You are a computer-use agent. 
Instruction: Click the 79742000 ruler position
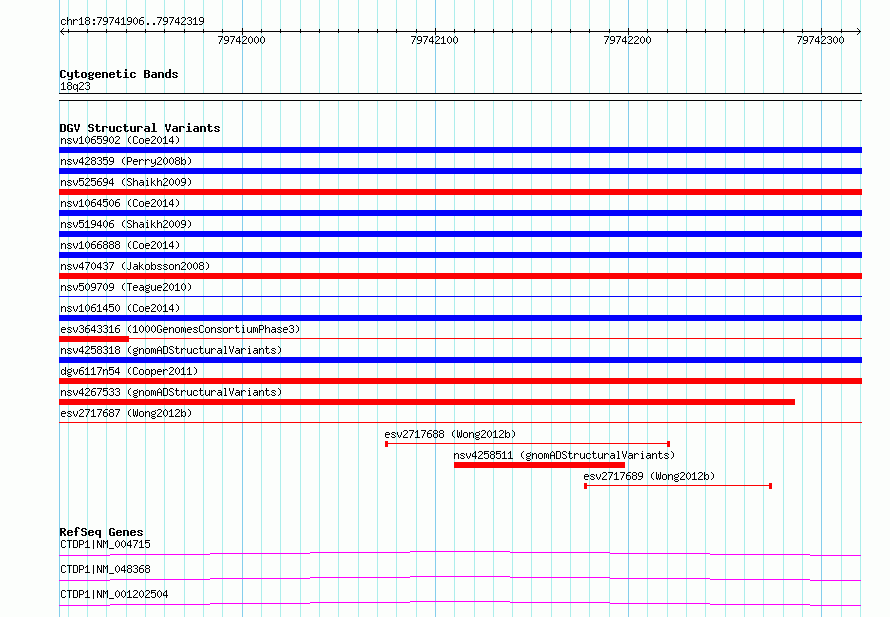241,40
